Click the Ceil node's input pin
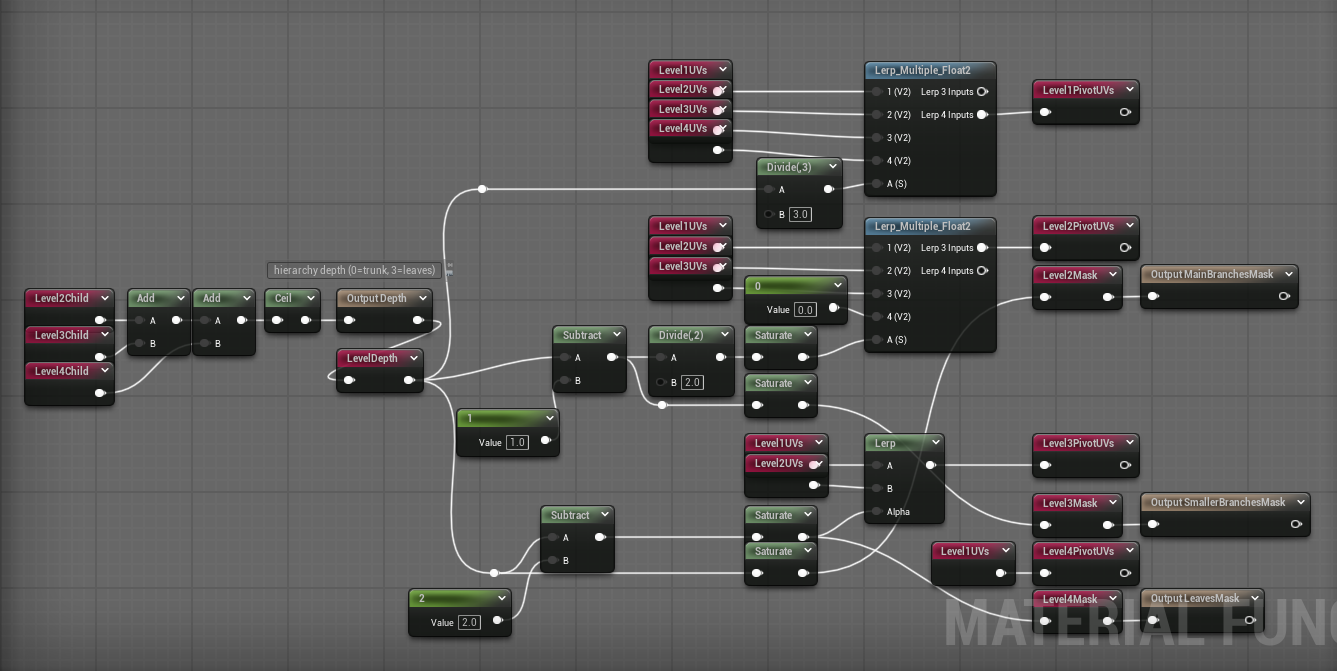Image resolution: width=1337 pixels, height=671 pixels. [x=277, y=321]
